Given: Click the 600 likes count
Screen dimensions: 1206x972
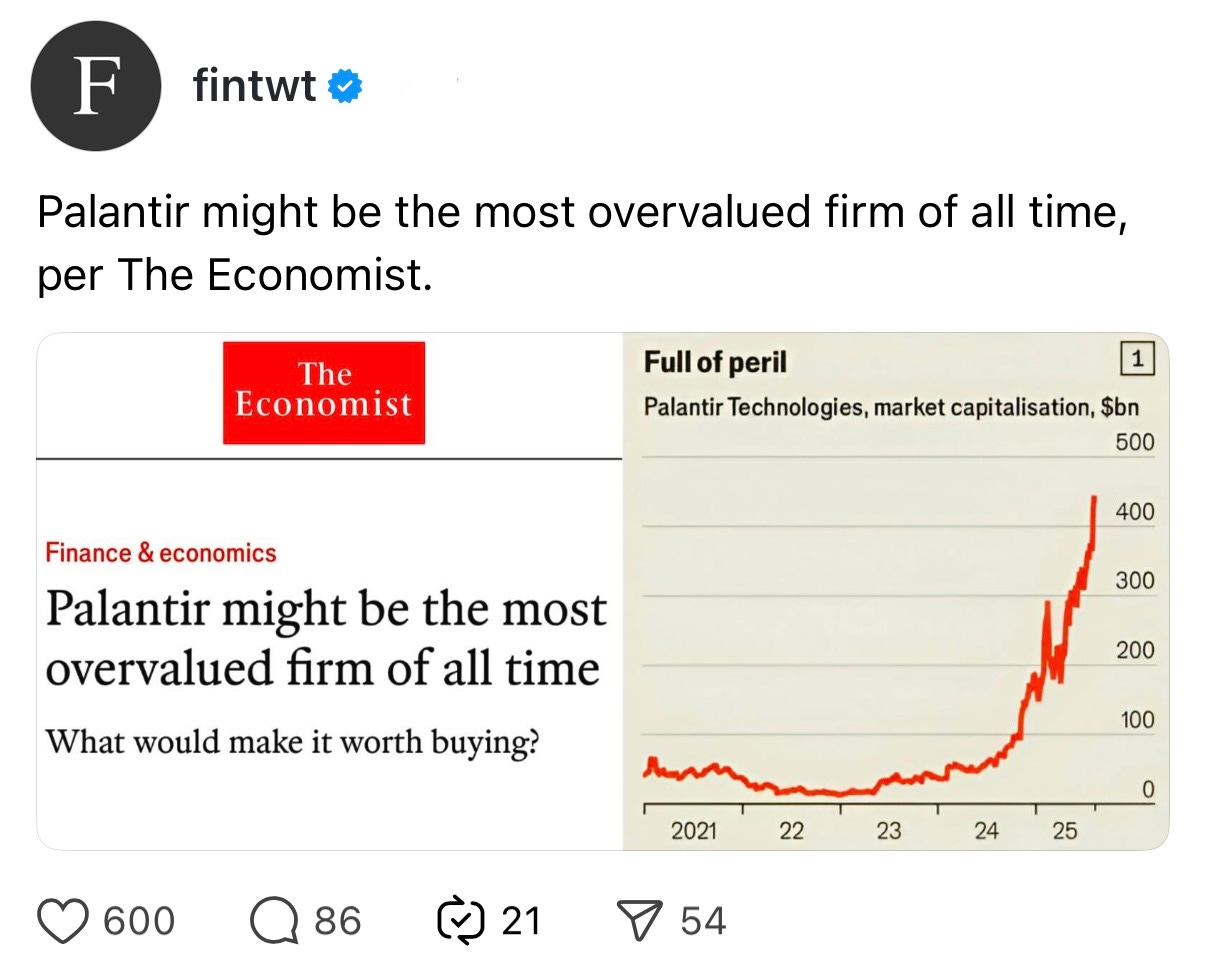Looking at the screenshot, I should pyautogui.click(x=139, y=921).
